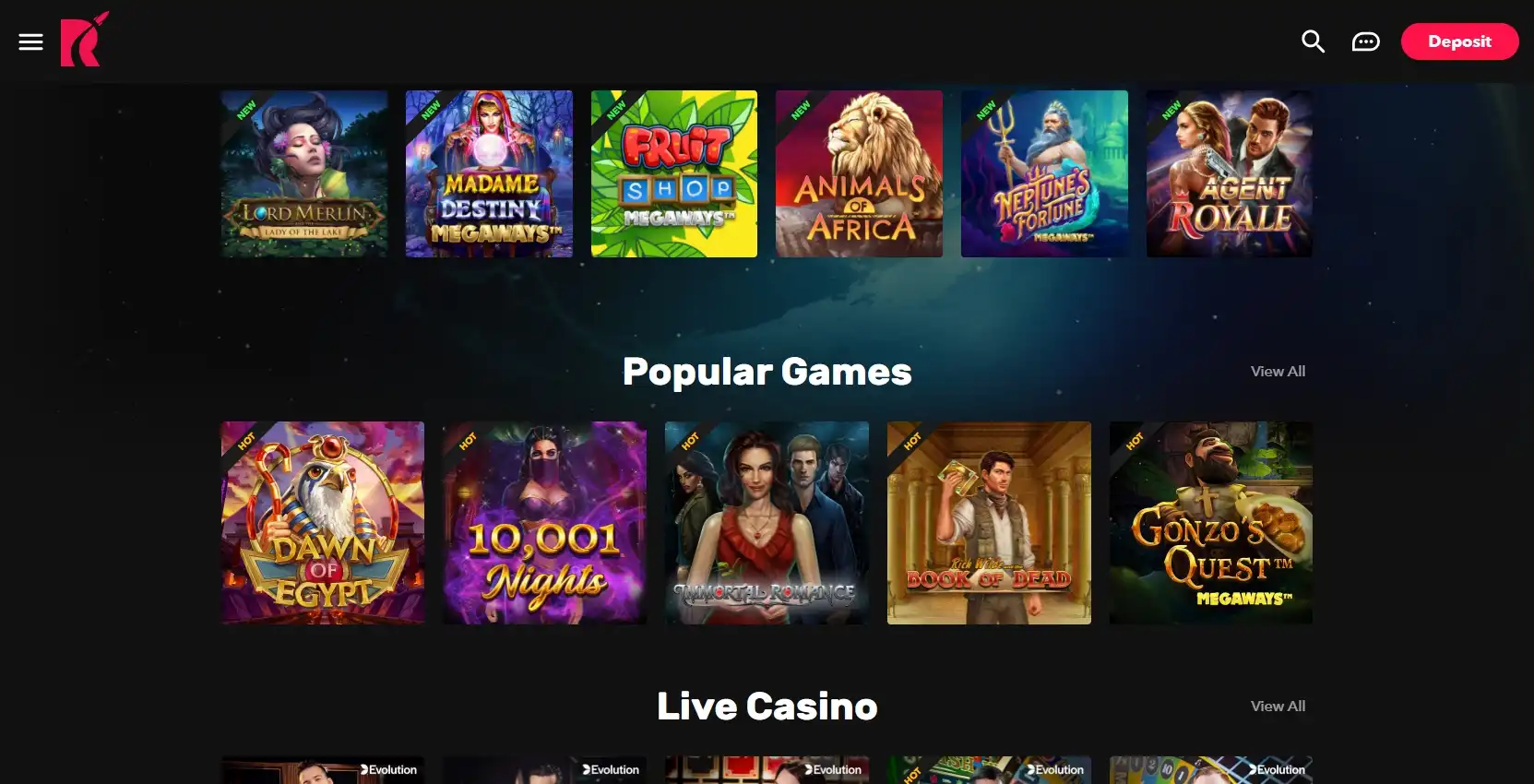The image size is (1534, 784).
Task: View all Live Casino games
Action: click(x=1278, y=706)
